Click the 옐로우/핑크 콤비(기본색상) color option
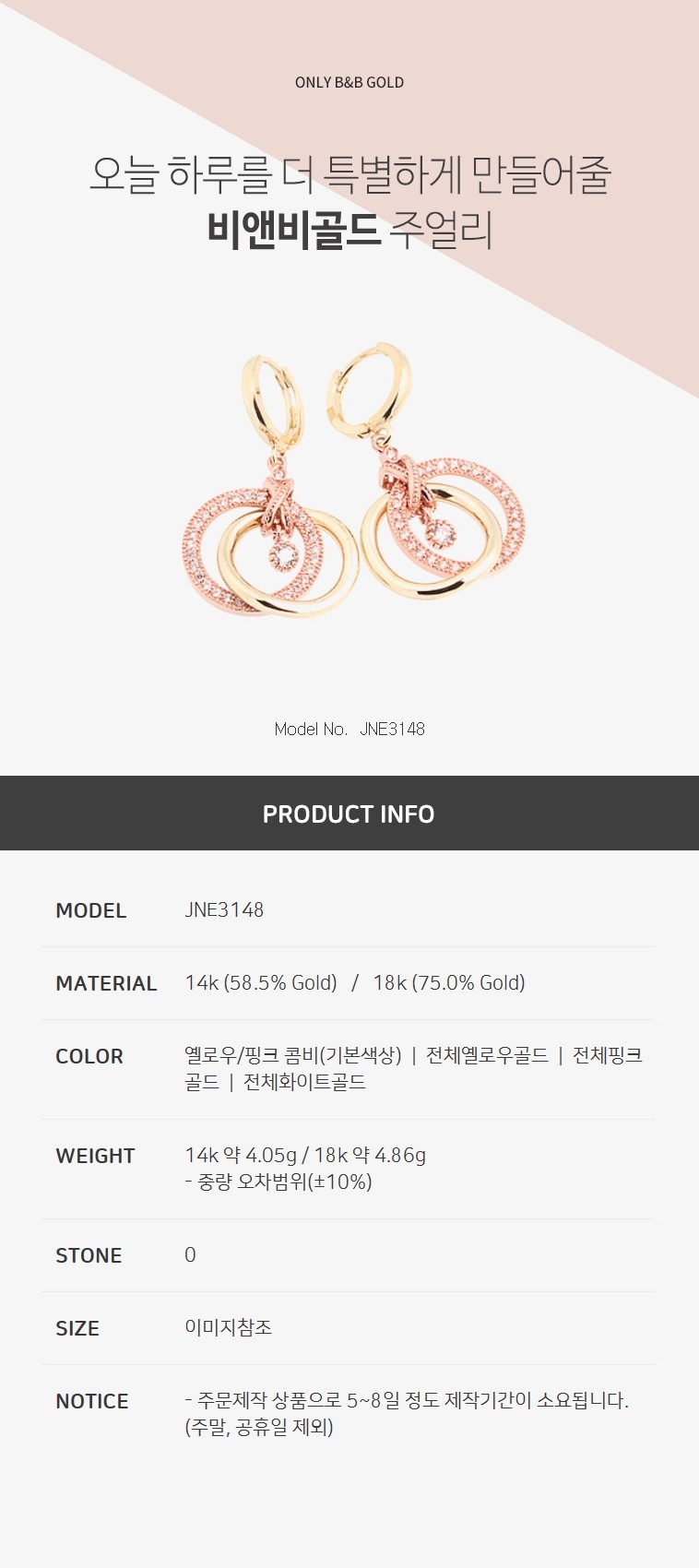 (x=293, y=1055)
